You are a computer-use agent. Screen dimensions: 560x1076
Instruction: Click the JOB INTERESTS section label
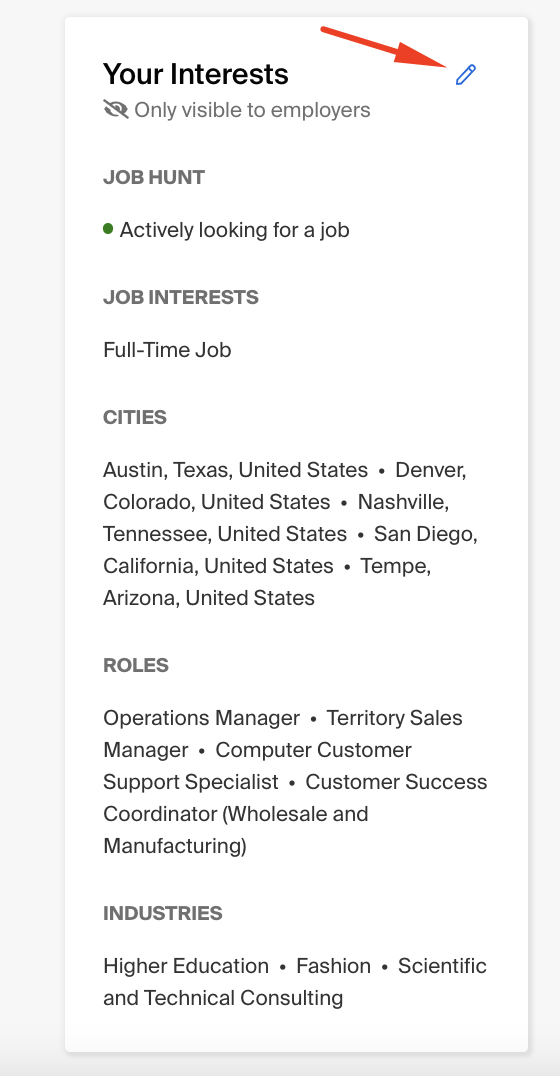pyautogui.click(x=181, y=297)
